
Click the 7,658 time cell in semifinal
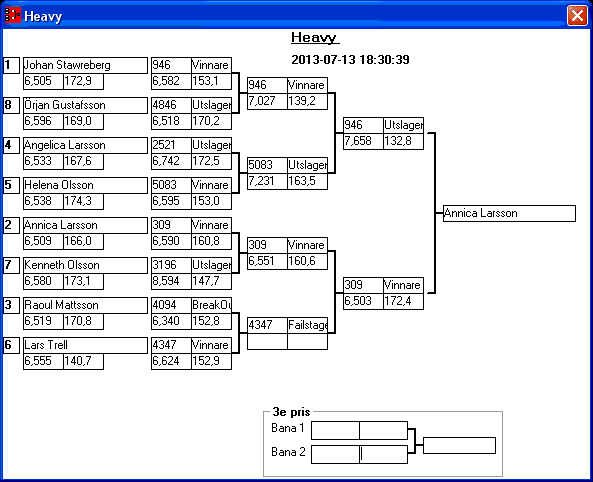click(x=363, y=141)
